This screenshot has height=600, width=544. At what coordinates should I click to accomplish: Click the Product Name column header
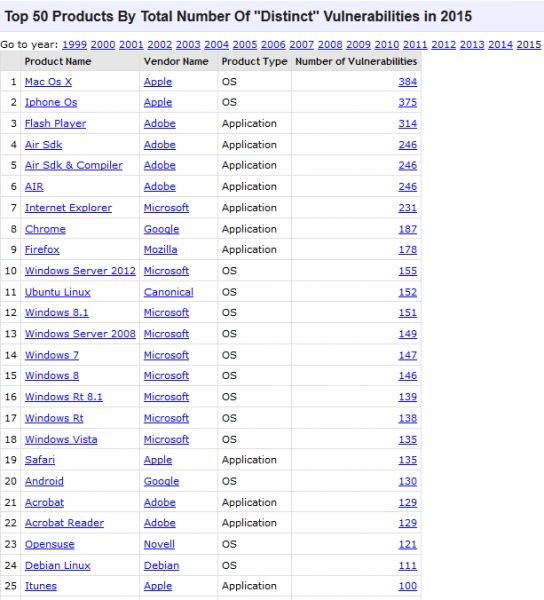click(x=58, y=62)
